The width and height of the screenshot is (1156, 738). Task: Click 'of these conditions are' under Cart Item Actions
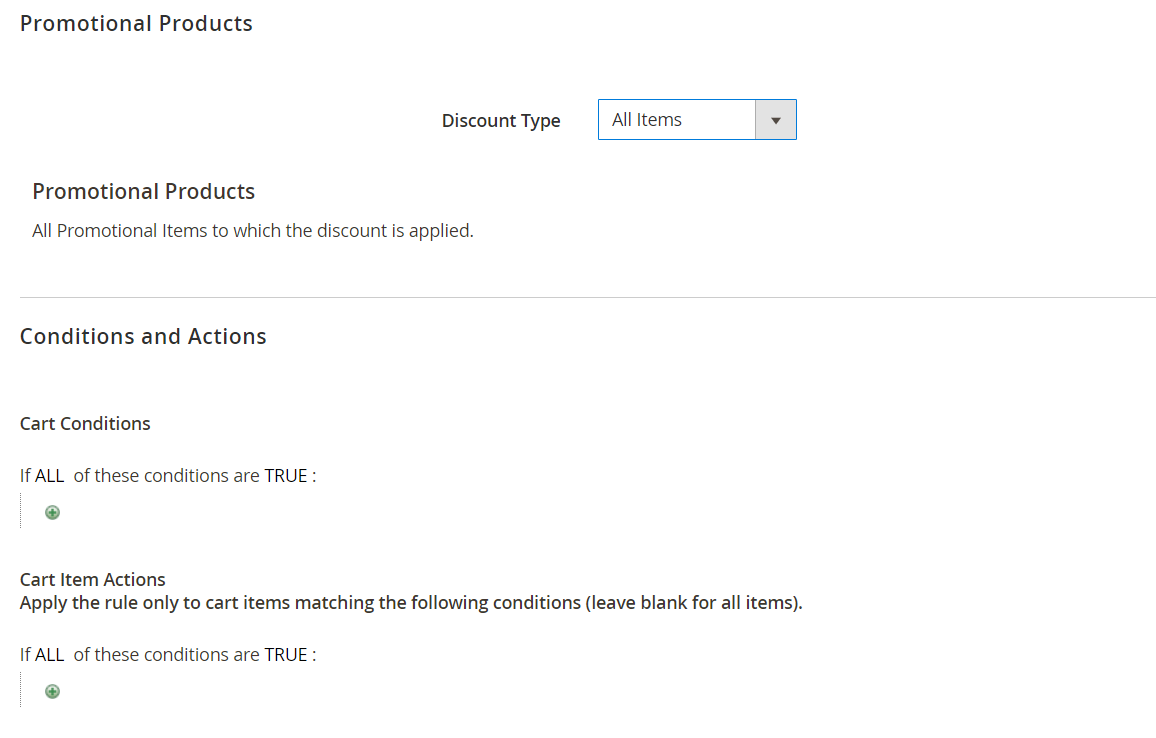tap(167, 655)
